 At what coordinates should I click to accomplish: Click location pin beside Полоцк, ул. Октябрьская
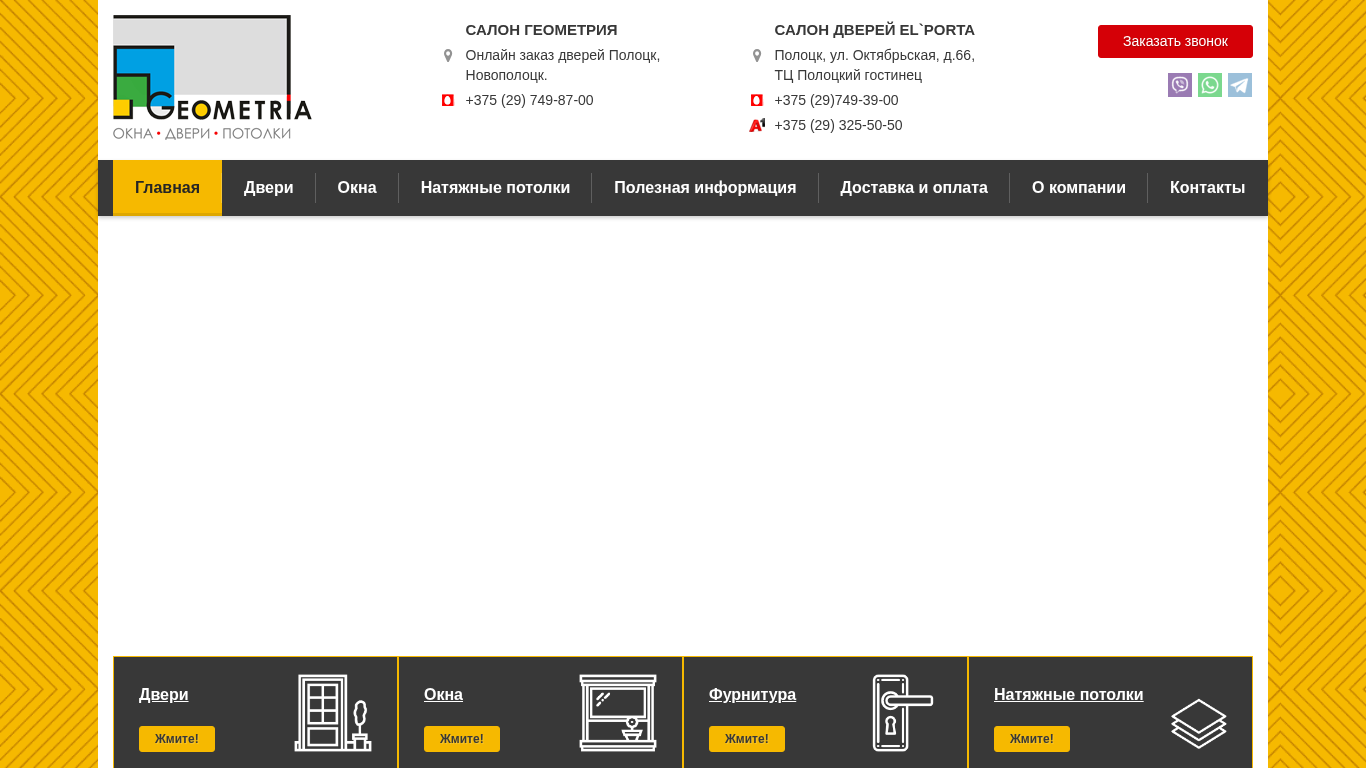pyautogui.click(x=757, y=56)
